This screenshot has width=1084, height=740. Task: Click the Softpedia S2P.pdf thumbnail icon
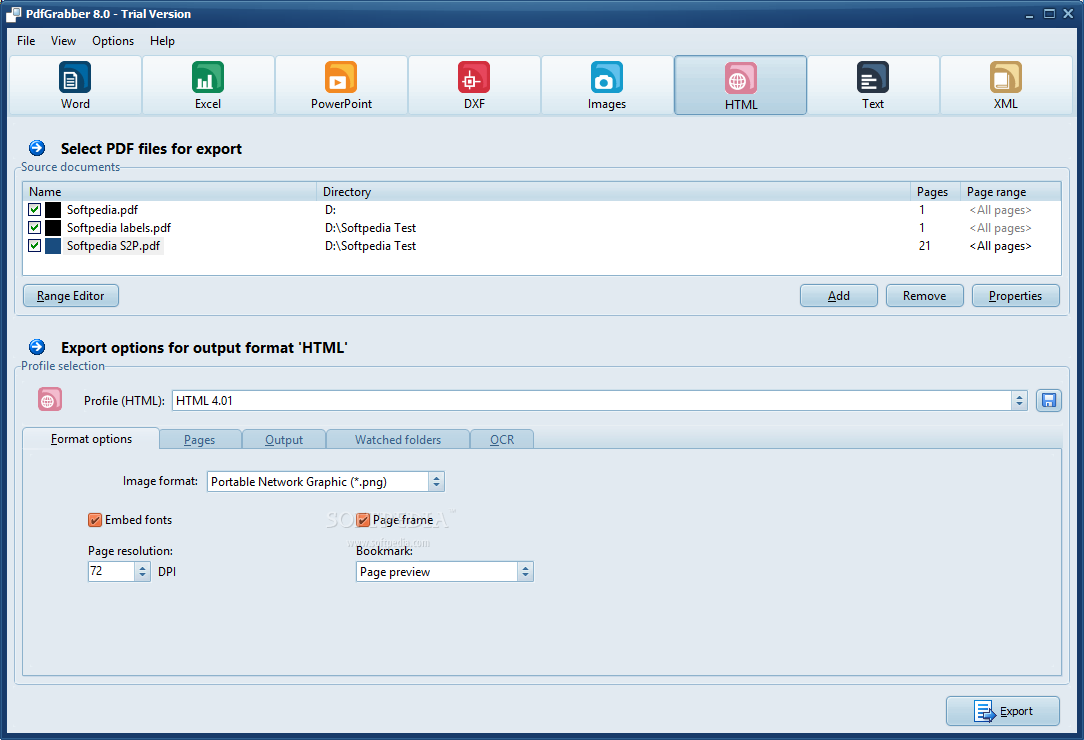point(53,246)
